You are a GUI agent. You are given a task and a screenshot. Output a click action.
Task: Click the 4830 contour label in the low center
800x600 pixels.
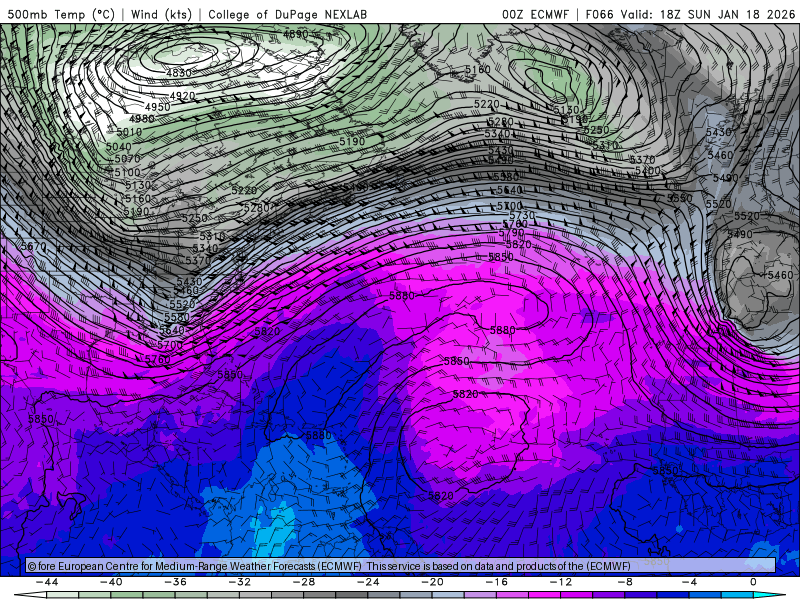[179, 73]
